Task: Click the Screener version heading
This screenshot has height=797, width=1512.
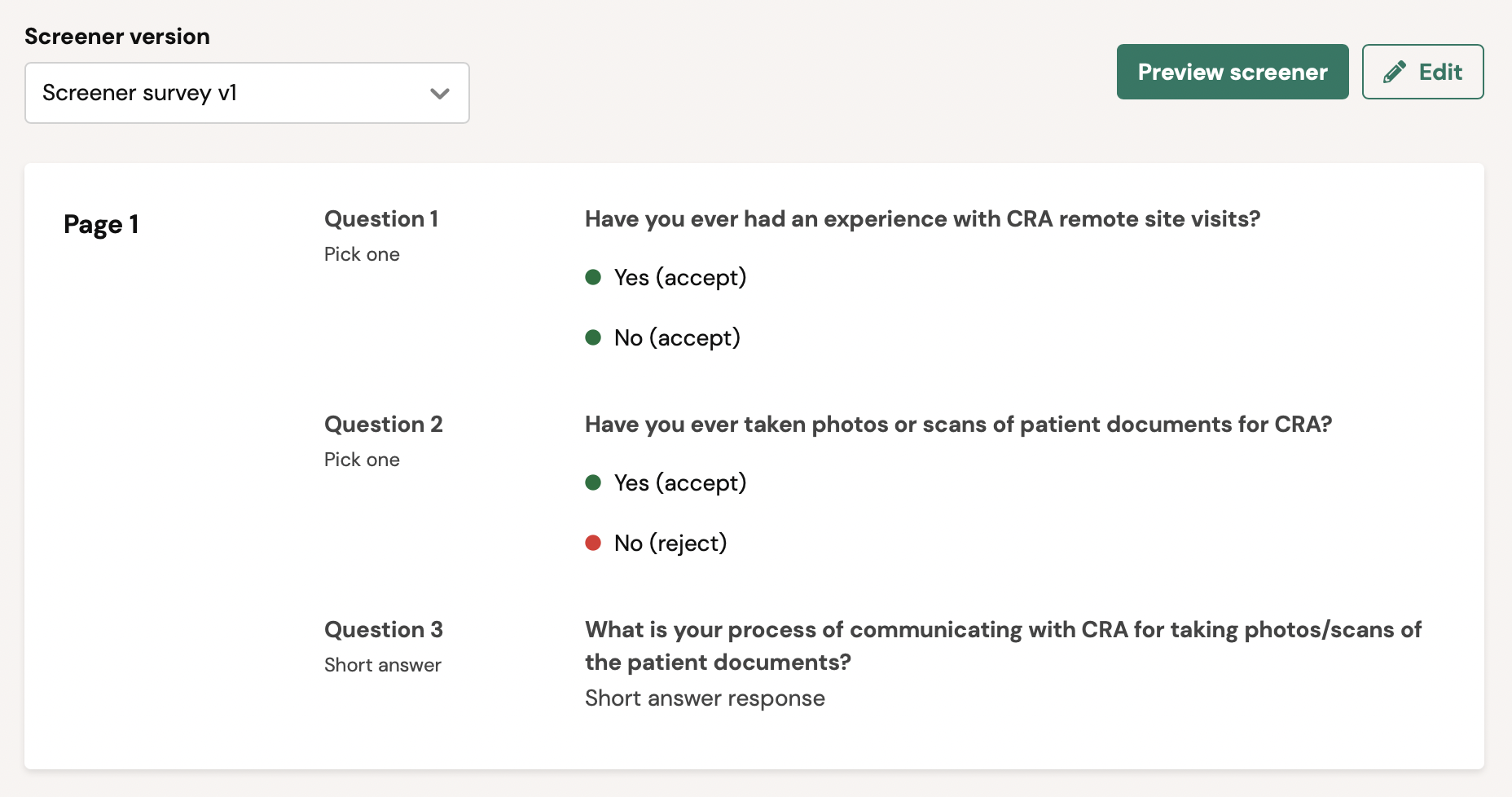Action: pyautogui.click(x=116, y=36)
